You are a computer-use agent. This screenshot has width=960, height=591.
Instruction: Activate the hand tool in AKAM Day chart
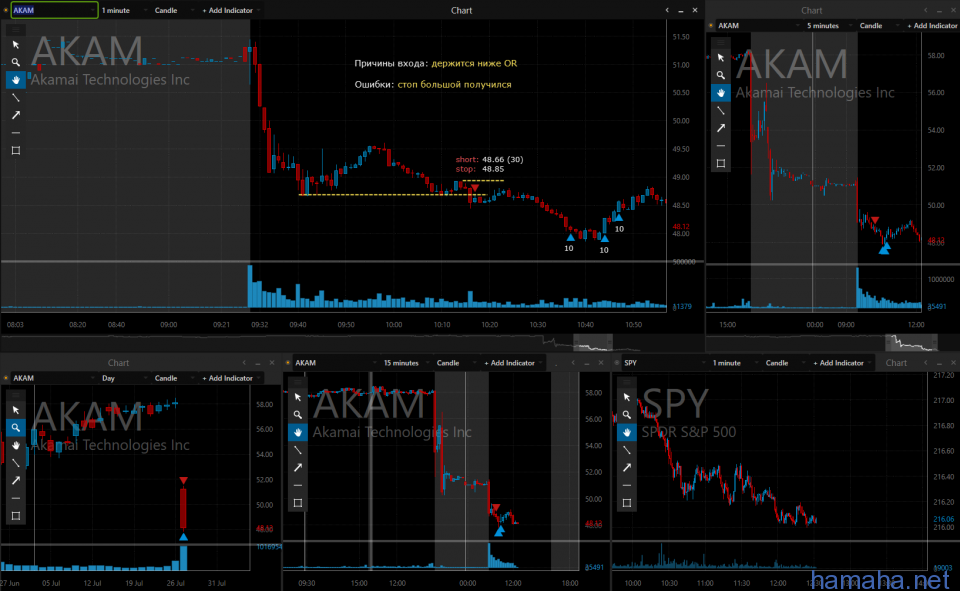pos(16,445)
